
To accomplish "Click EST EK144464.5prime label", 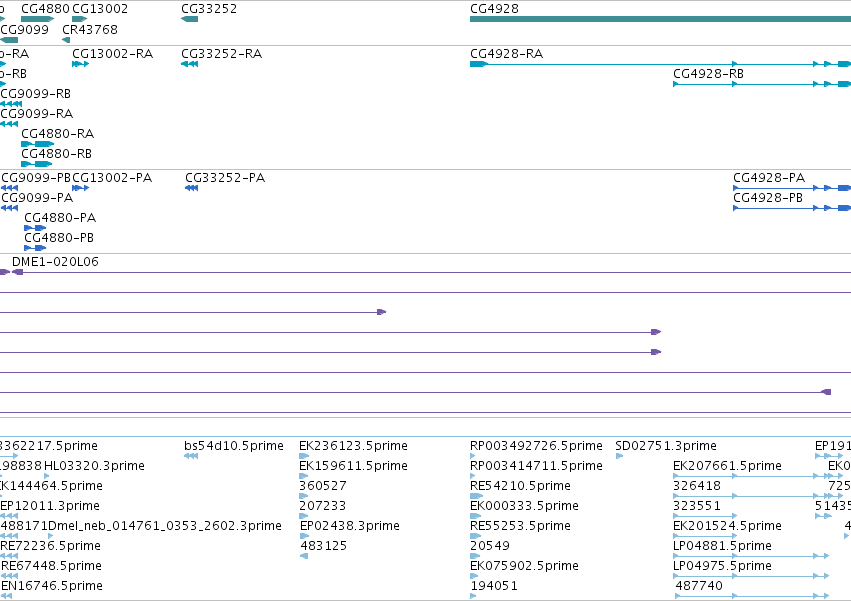I will tap(52, 486).
